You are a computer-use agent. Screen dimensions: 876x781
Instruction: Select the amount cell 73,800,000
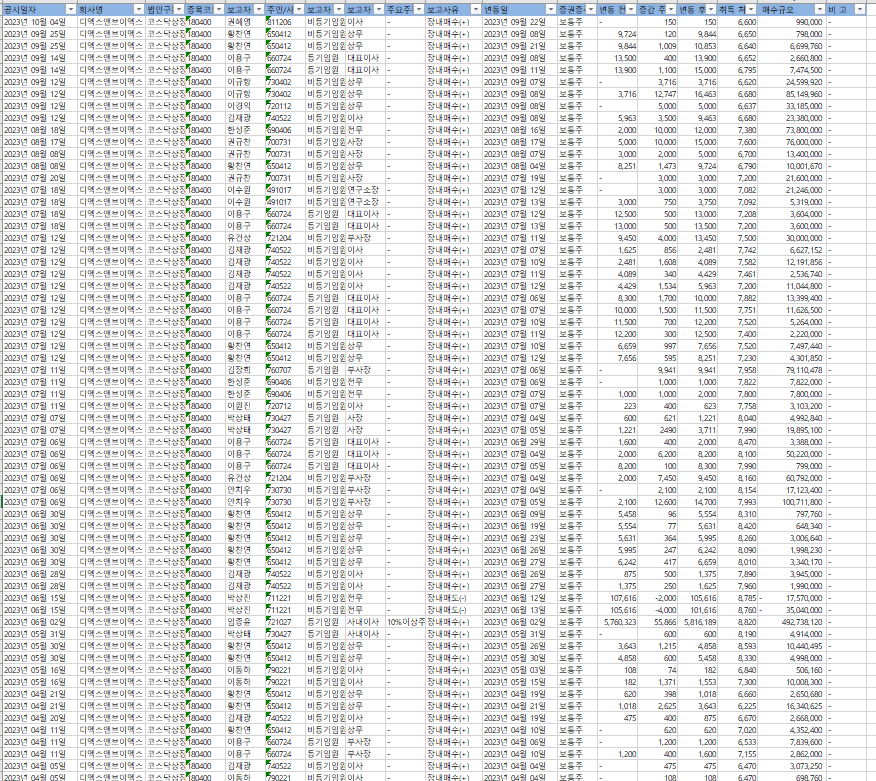click(x=792, y=130)
